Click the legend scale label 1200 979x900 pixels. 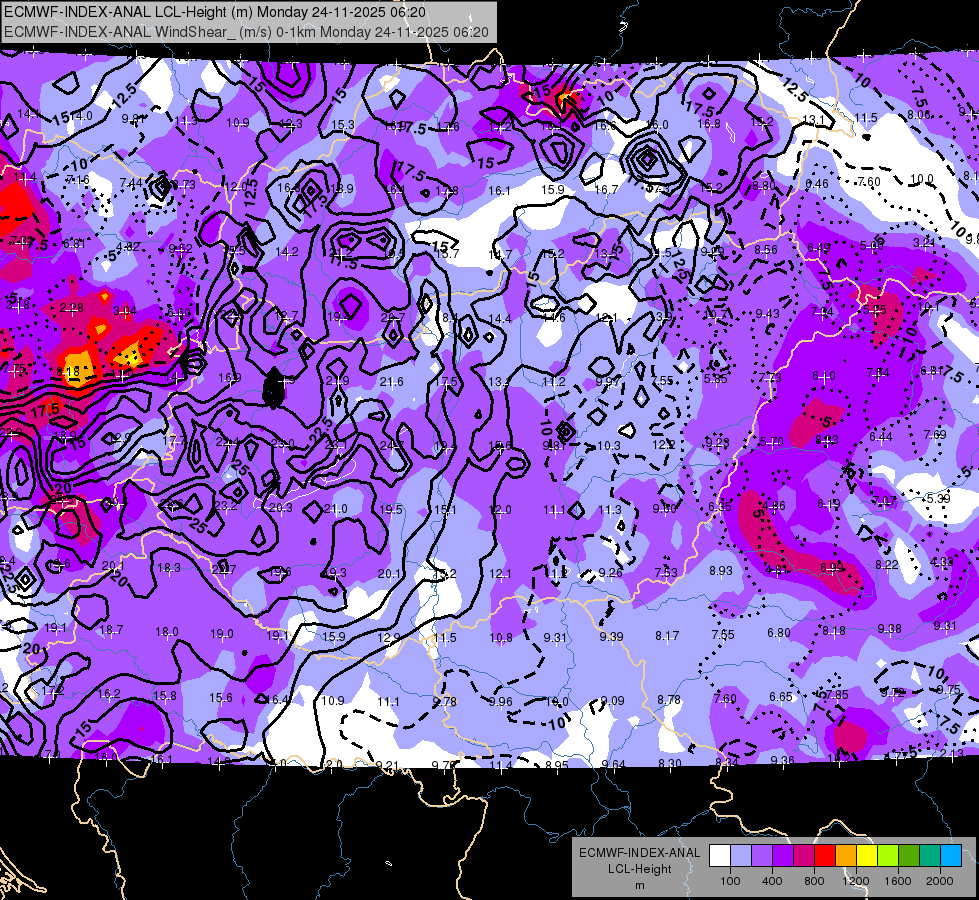(x=855, y=881)
